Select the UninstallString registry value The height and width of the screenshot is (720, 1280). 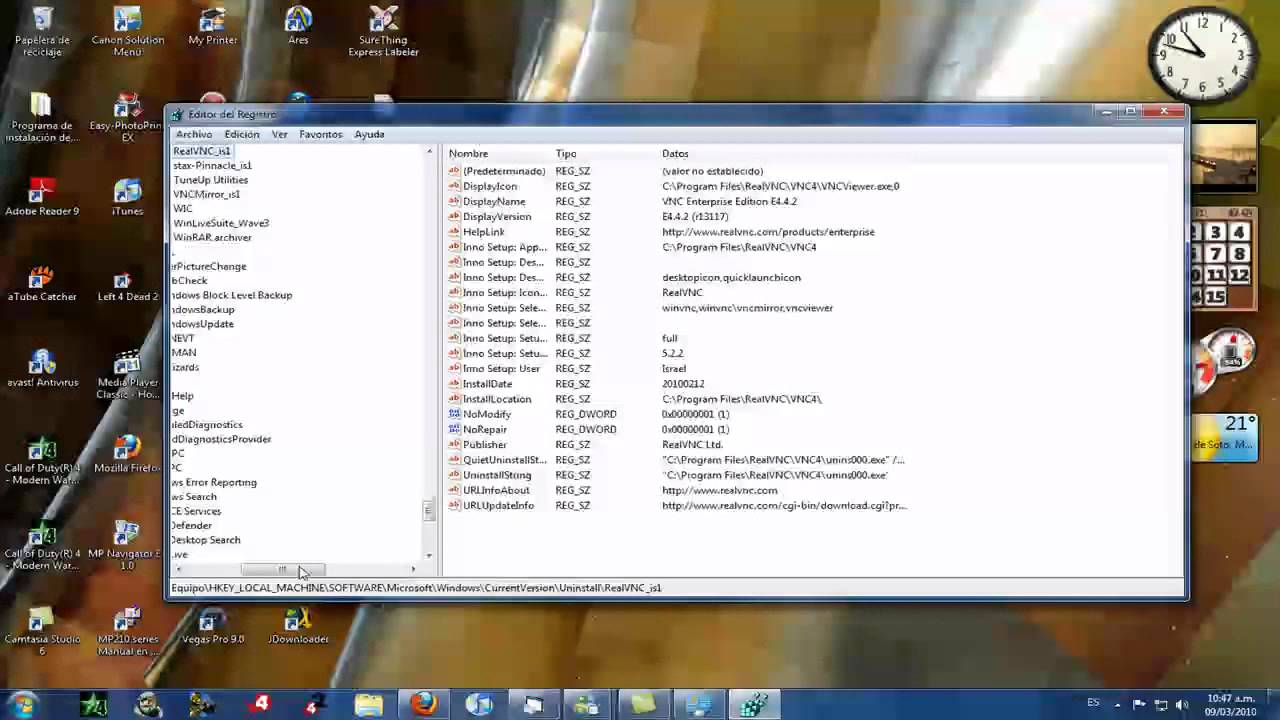click(x=497, y=475)
